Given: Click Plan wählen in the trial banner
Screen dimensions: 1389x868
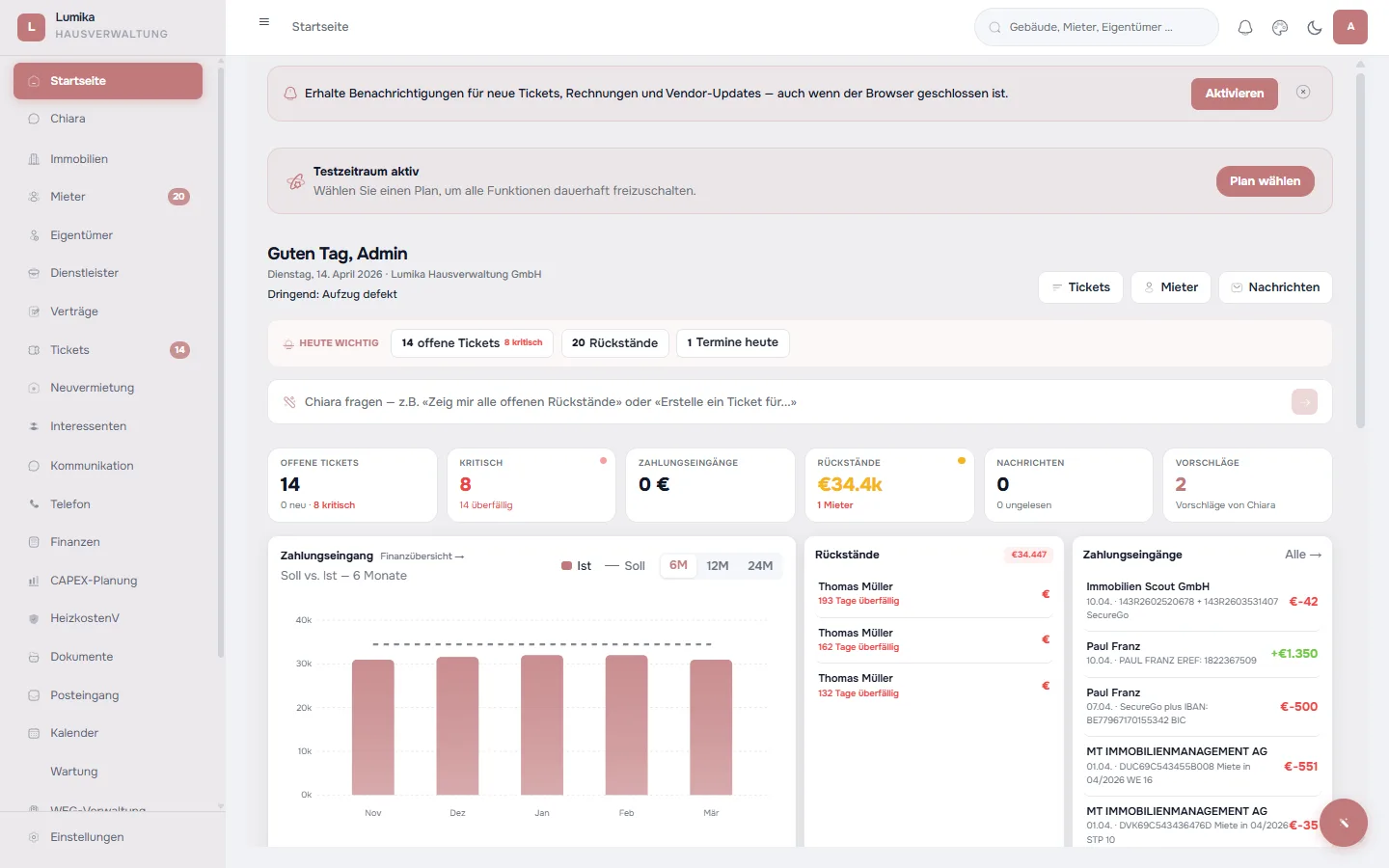Looking at the screenshot, I should [x=1265, y=180].
